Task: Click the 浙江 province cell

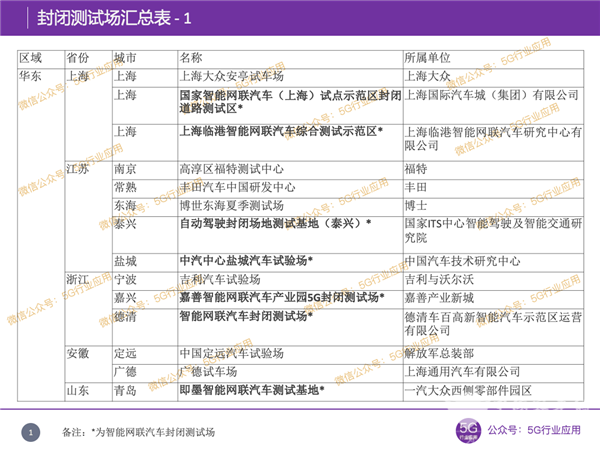Action: pyautogui.click(x=77, y=279)
